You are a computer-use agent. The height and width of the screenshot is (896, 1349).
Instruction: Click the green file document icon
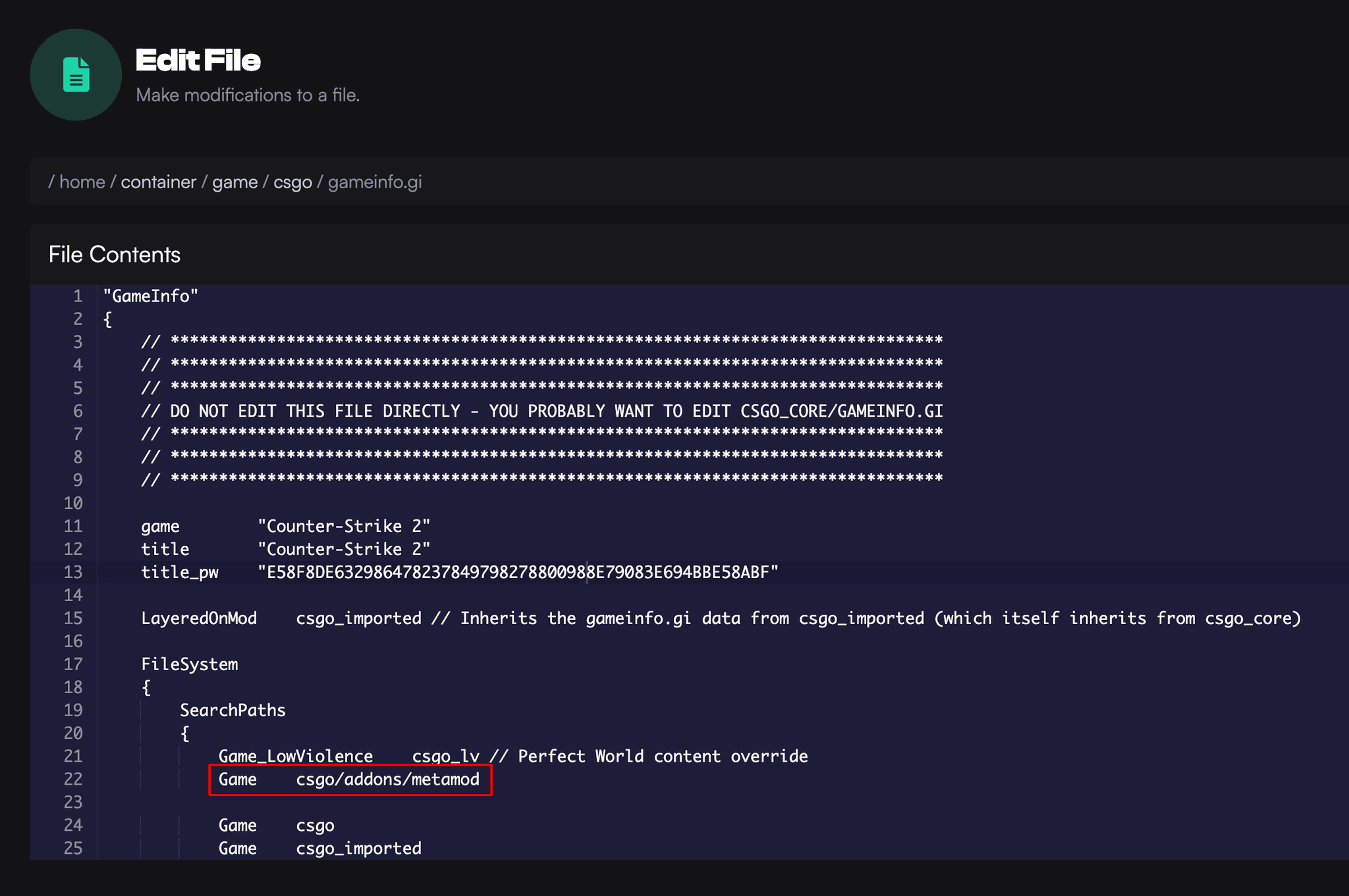tap(76, 74)
